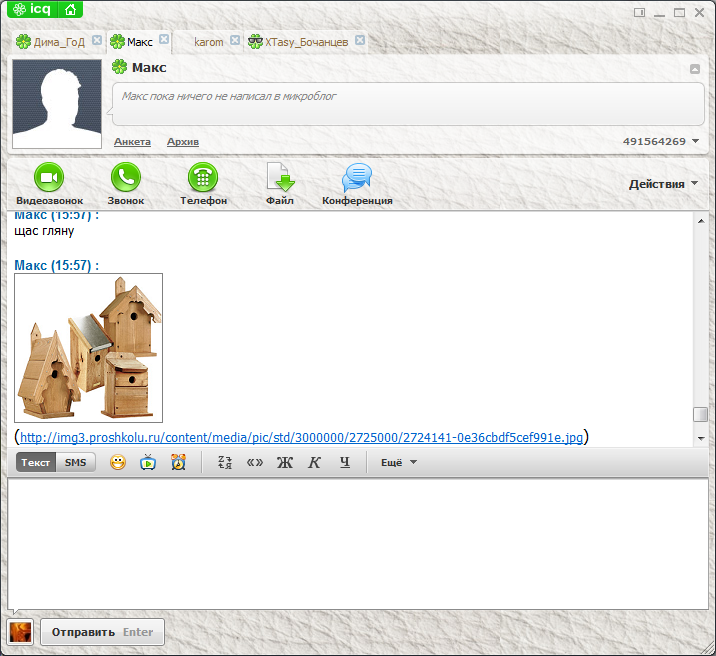Click the chat scrollbar thumb
The image size is (716, 656).
pyautogui.click(x=700, y=415)
